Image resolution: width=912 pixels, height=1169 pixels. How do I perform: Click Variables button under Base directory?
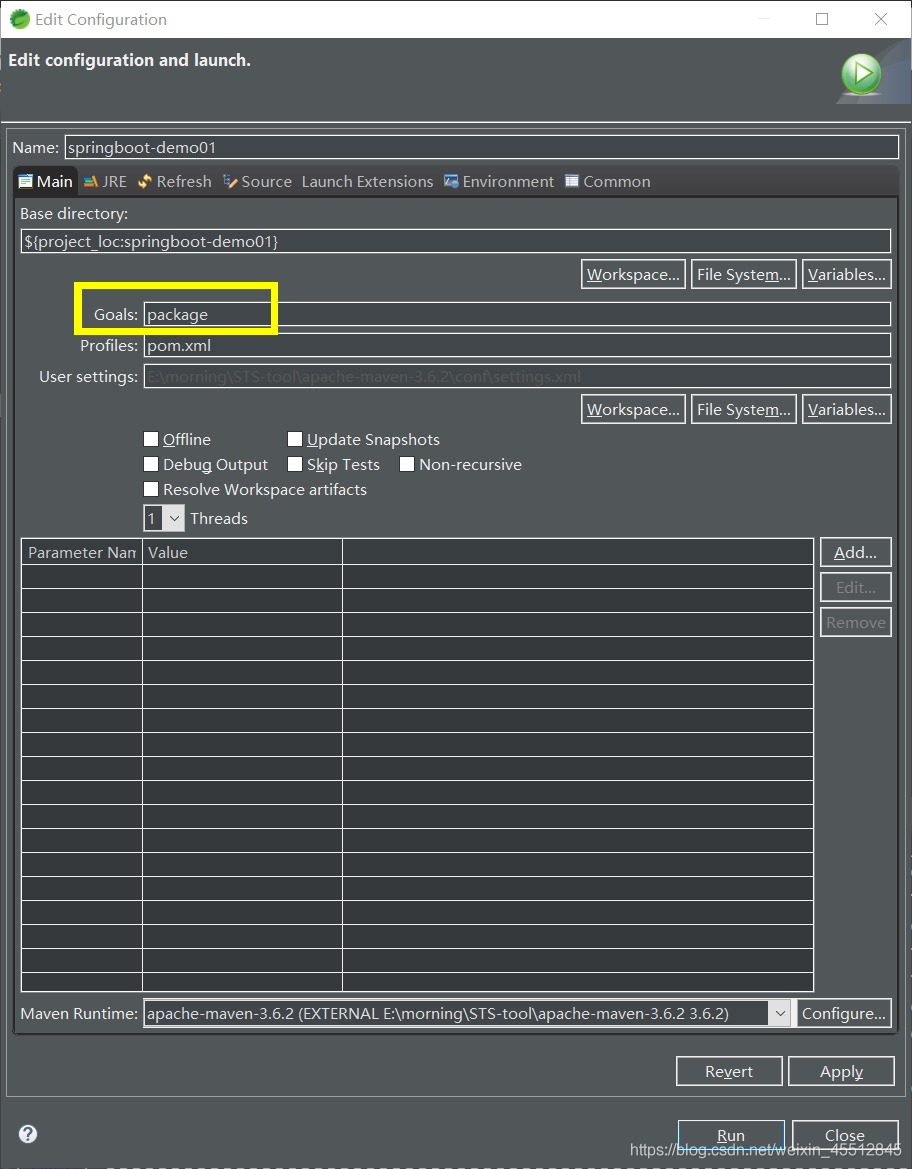(x=846, y=274)
